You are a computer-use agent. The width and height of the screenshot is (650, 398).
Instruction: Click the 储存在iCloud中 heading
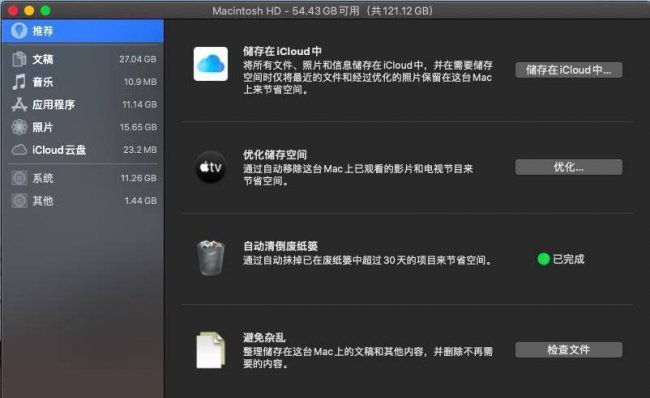click(282, 51)
